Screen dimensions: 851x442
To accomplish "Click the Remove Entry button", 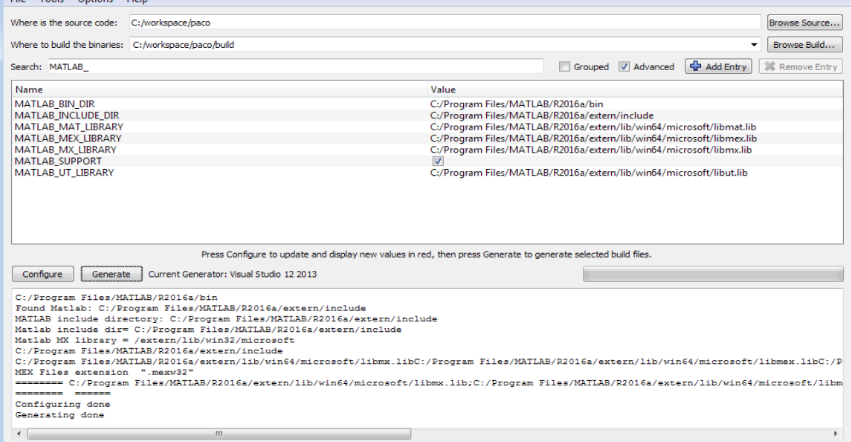I will coord(801,66).
